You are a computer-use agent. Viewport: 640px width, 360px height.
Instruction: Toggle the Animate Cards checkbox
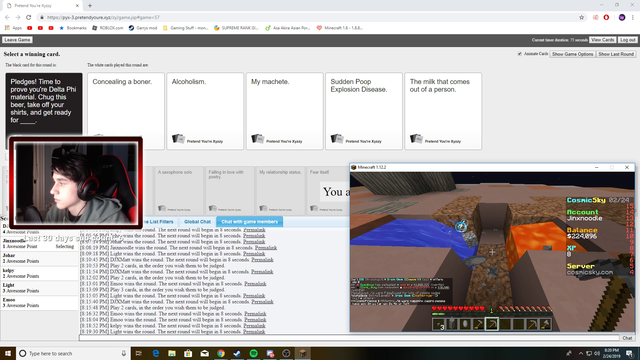tap(520, 54)
